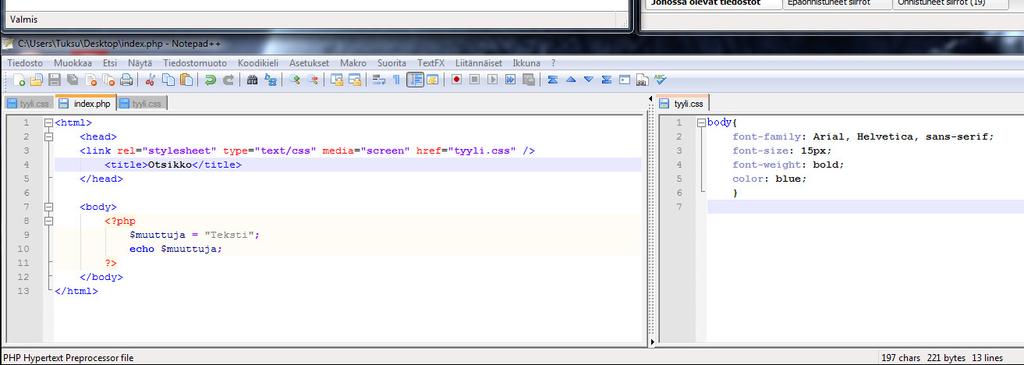Toggle word wrap in toolbar
1024x365 pixels.
379,80
